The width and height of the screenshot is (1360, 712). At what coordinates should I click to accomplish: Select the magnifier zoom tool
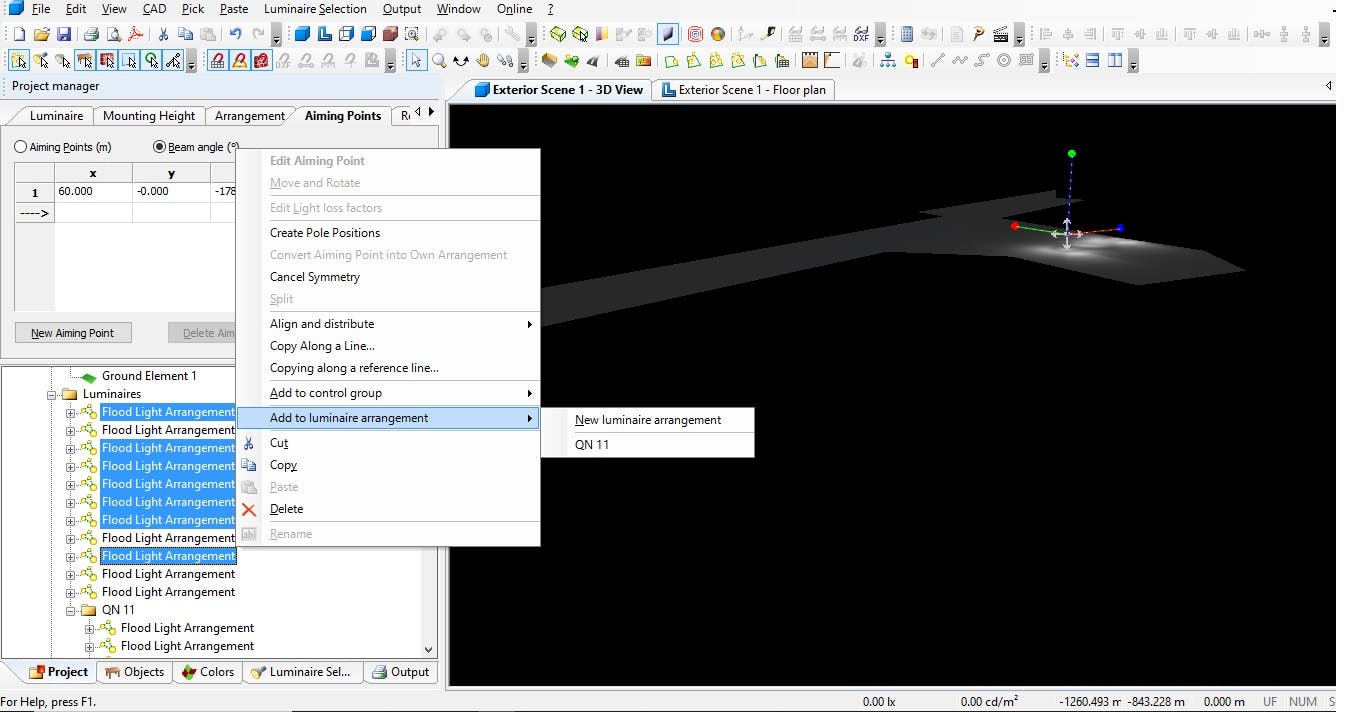439,61
